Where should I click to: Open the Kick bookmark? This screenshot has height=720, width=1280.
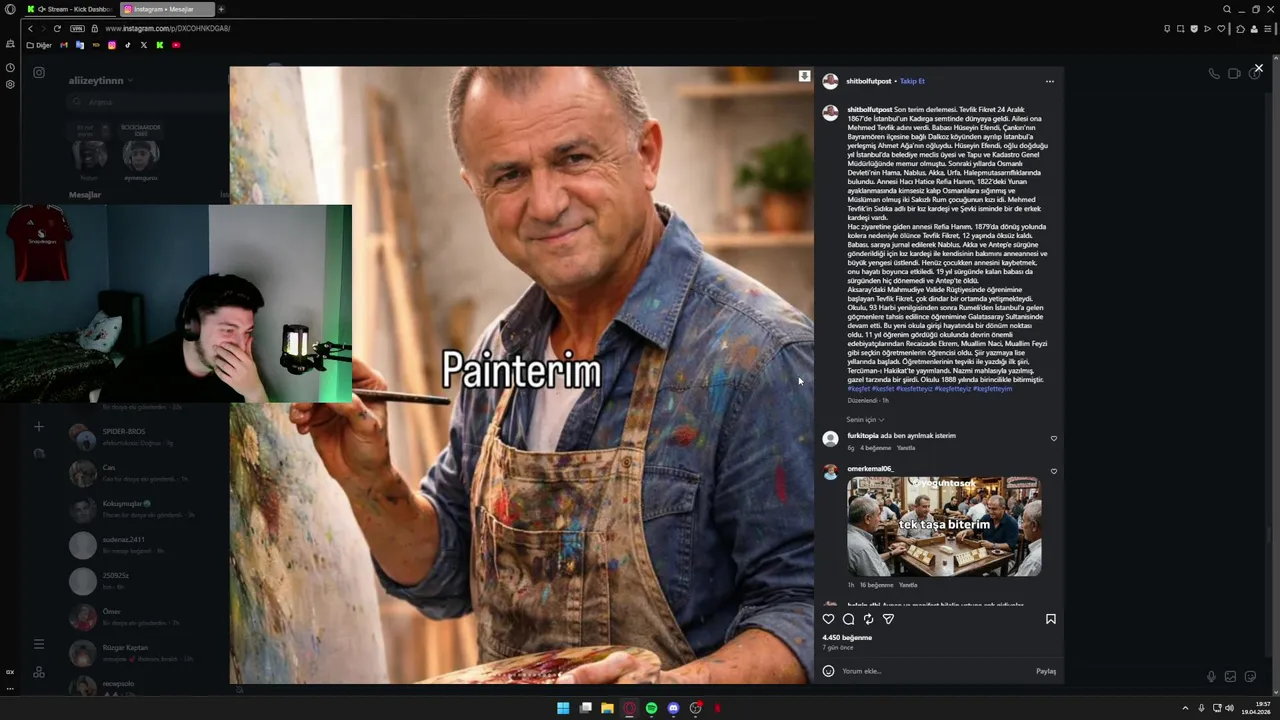160,45
